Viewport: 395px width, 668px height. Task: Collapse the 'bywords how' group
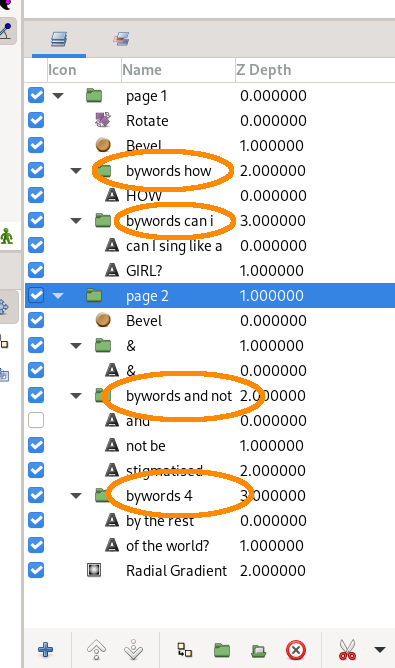(x=76, y=170)
